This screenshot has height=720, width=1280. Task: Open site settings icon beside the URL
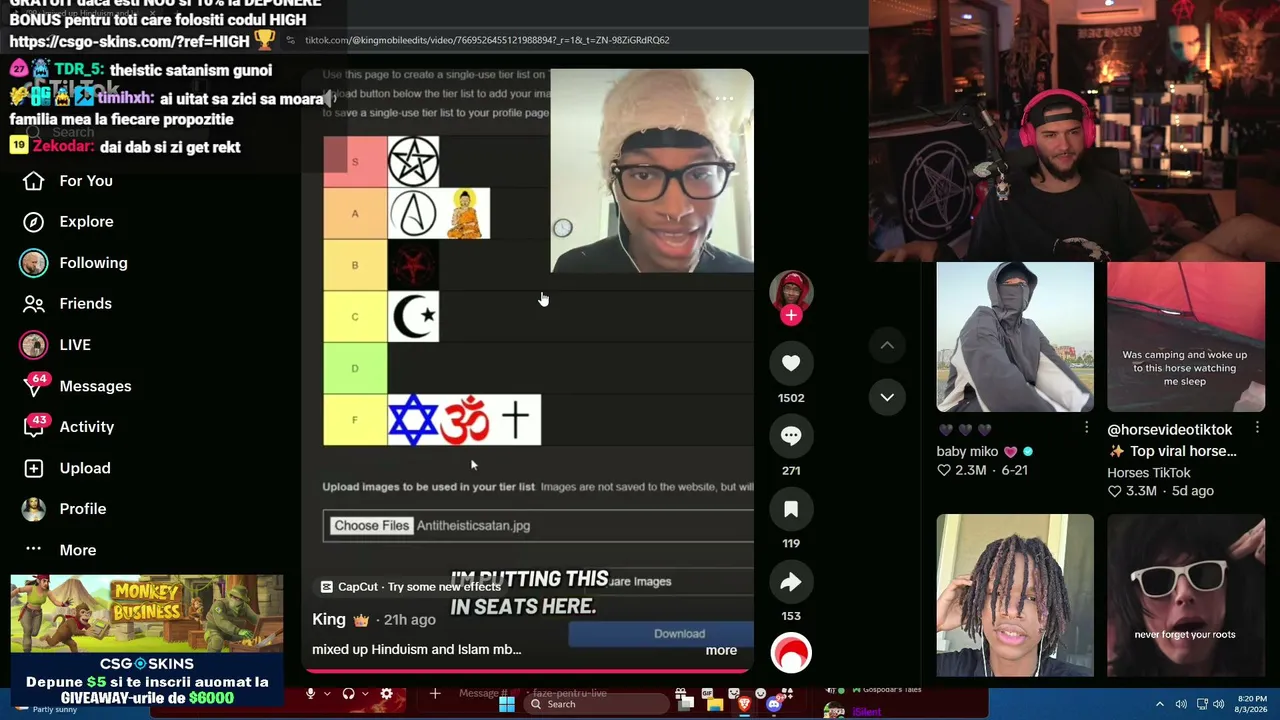pyautogui.click(x=291, y=40)
